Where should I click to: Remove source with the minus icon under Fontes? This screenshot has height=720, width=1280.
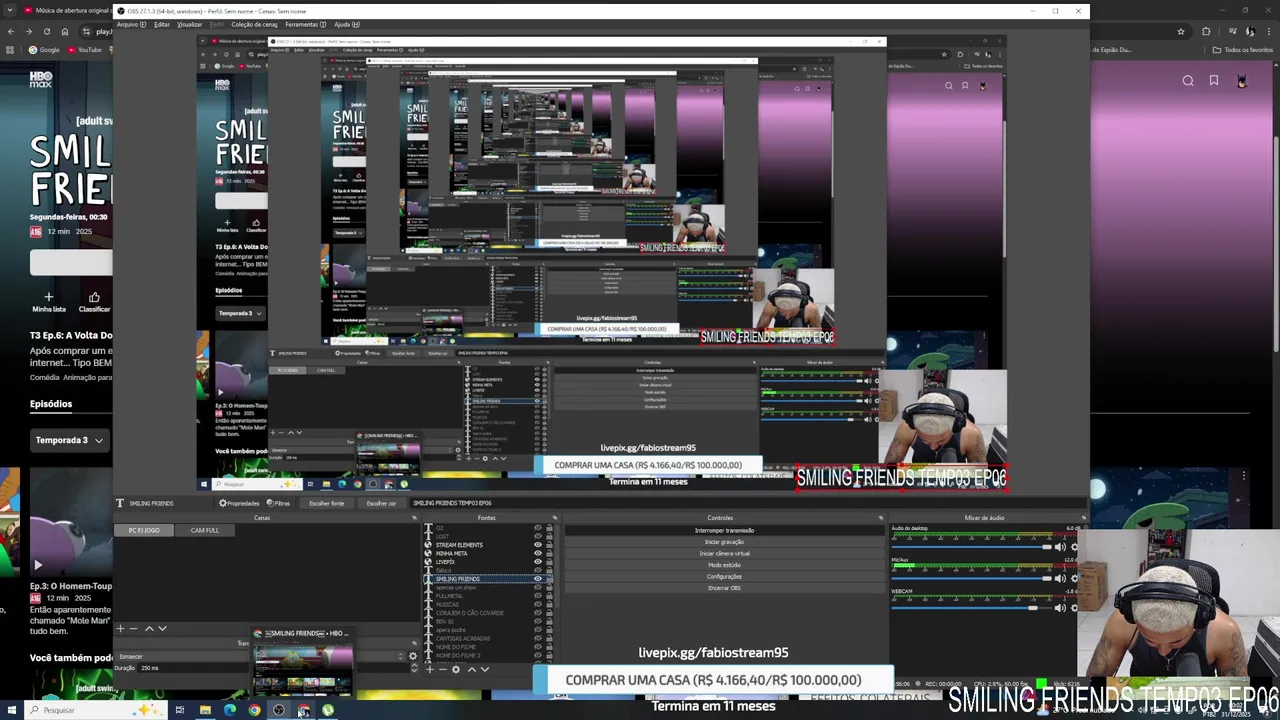(442, 669)
